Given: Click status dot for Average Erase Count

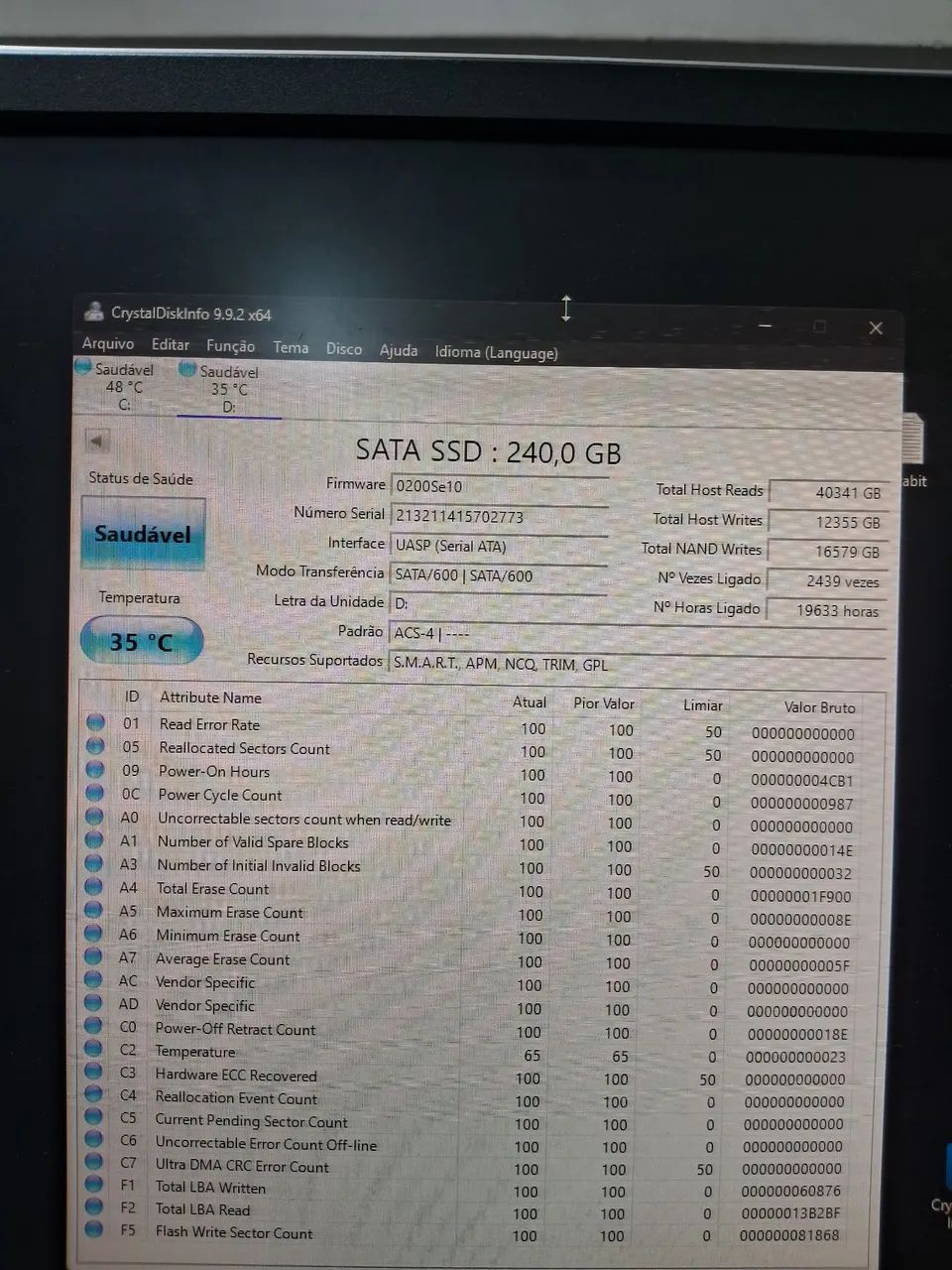Looking at the screenshot, I should pyautogui.click(x=94, y=956).
